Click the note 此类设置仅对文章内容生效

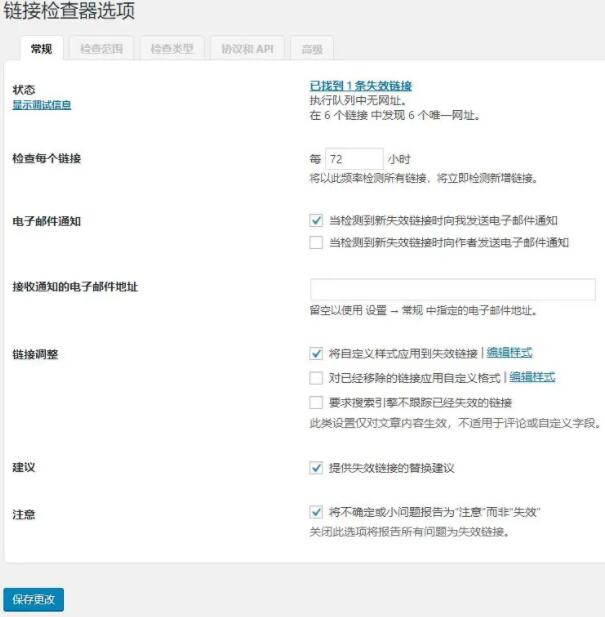(456, 423)
